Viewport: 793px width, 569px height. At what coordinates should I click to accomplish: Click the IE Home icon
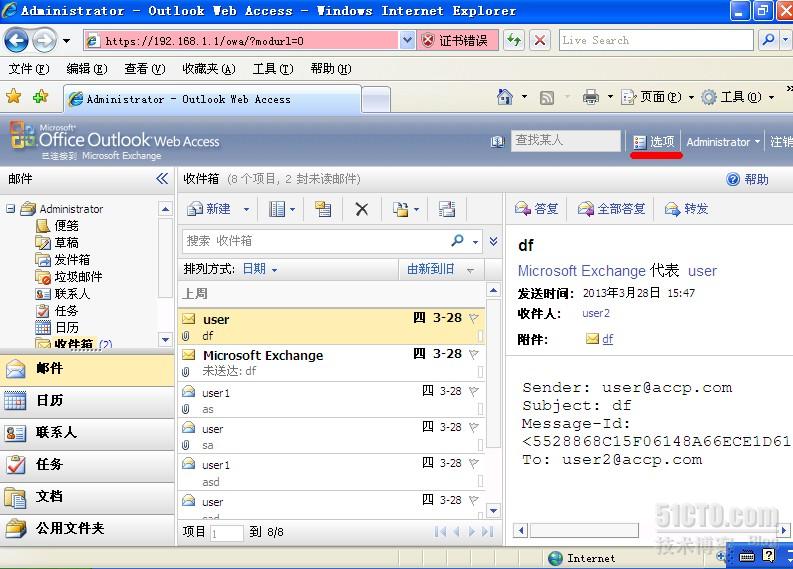(x=505, y=97)
